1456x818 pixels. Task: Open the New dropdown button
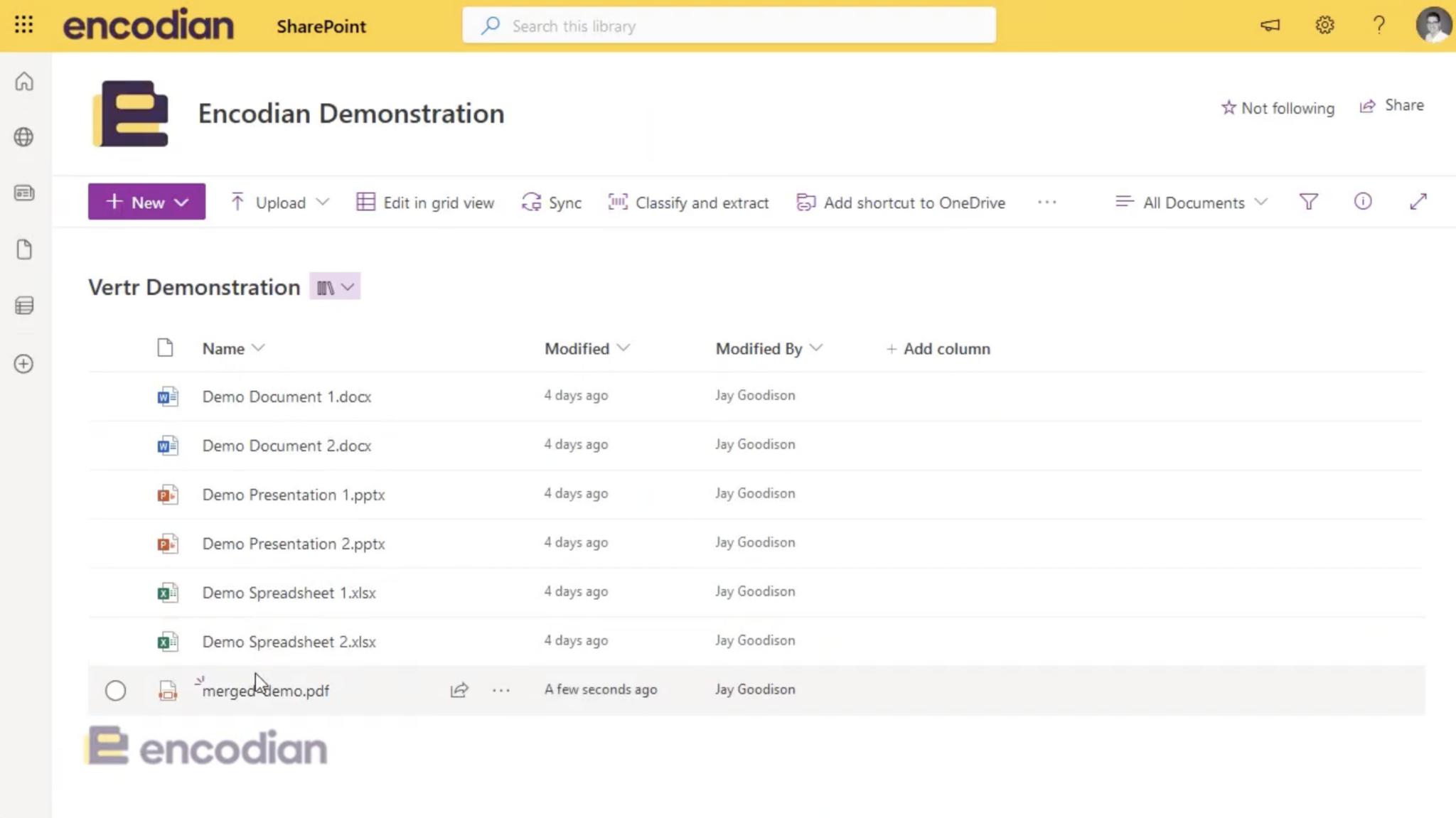coord(146,202)
